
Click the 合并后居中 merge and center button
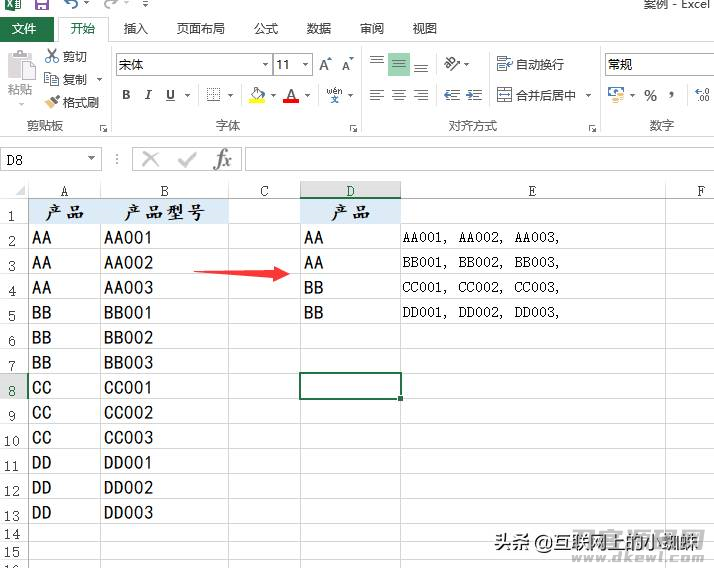click(536, 95)
